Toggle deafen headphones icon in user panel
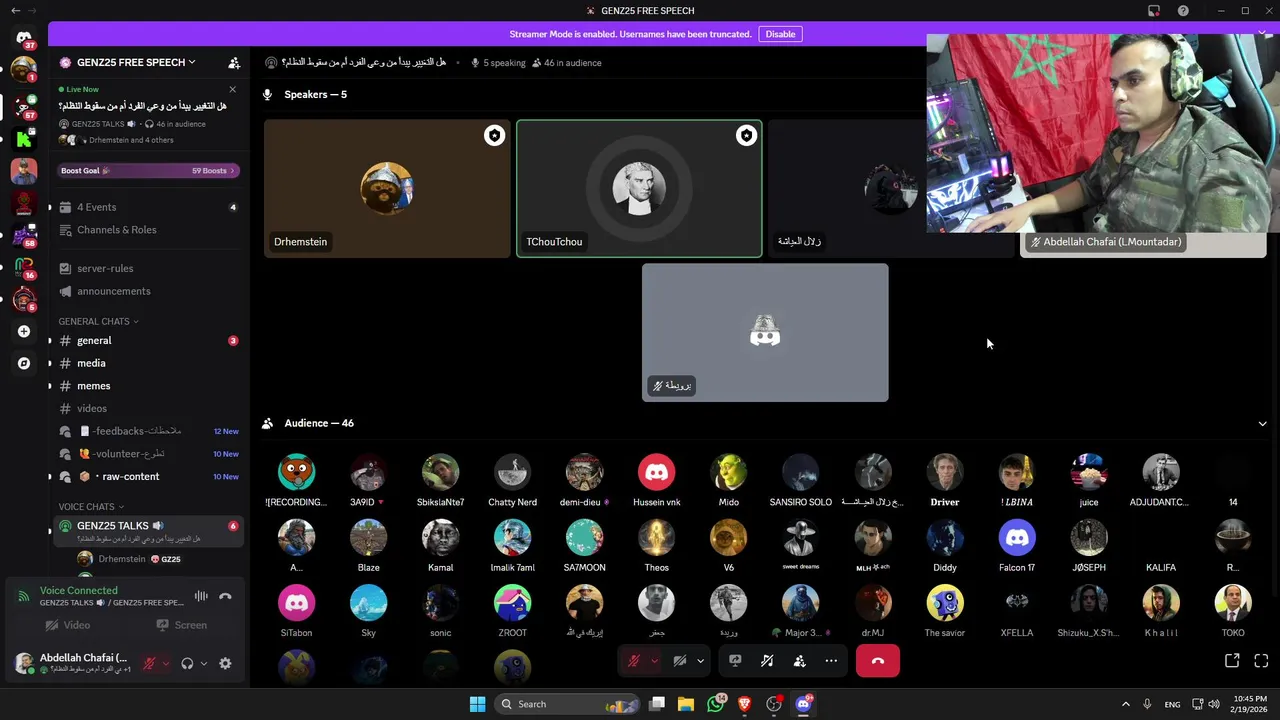This screenshot has height=720, width=1280. pyautogui.click(x=187, y=663)
